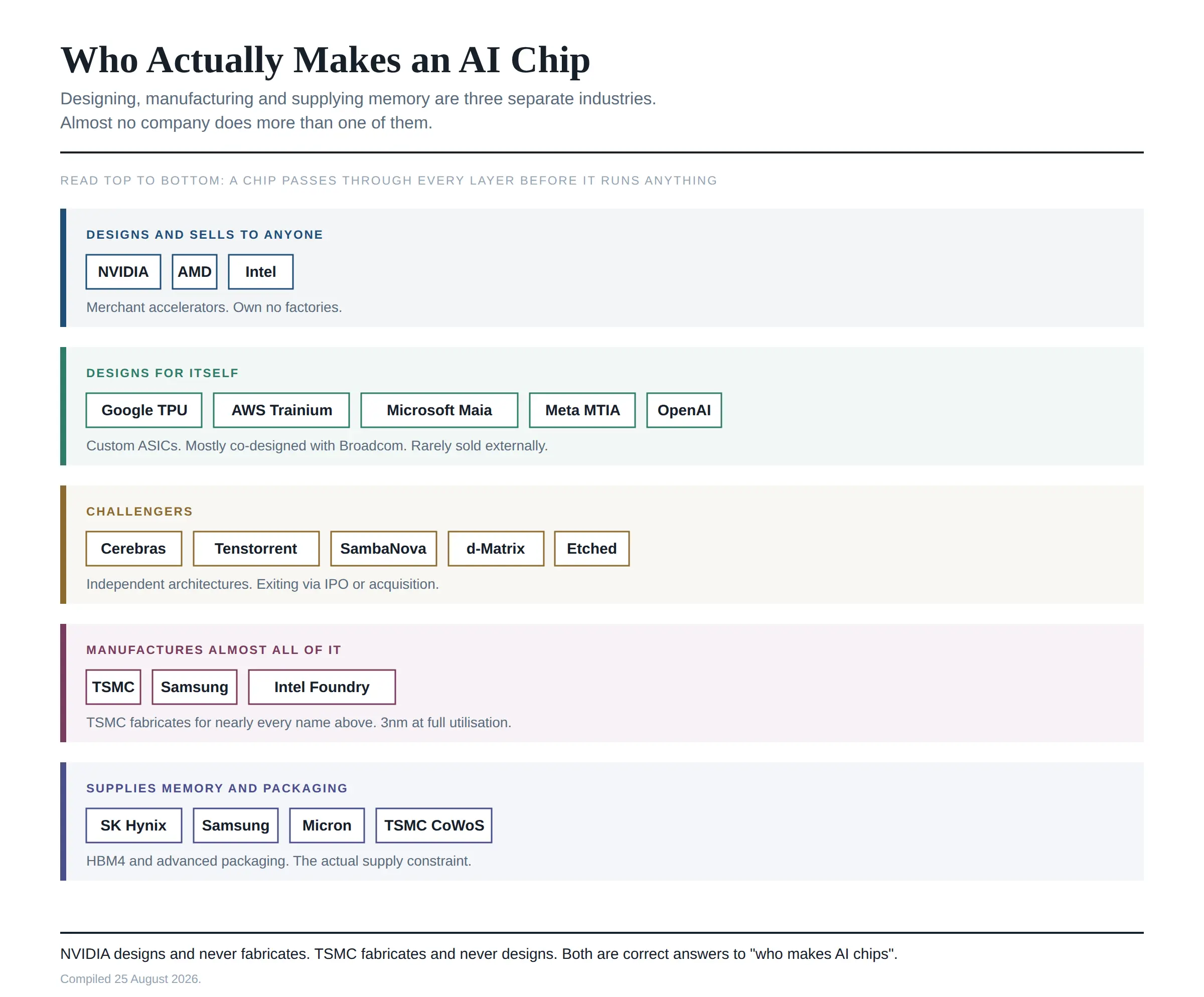Viewport: 1204px width, 997px height.
Task: Click the SK Hynix box
Action: (133, 825)
